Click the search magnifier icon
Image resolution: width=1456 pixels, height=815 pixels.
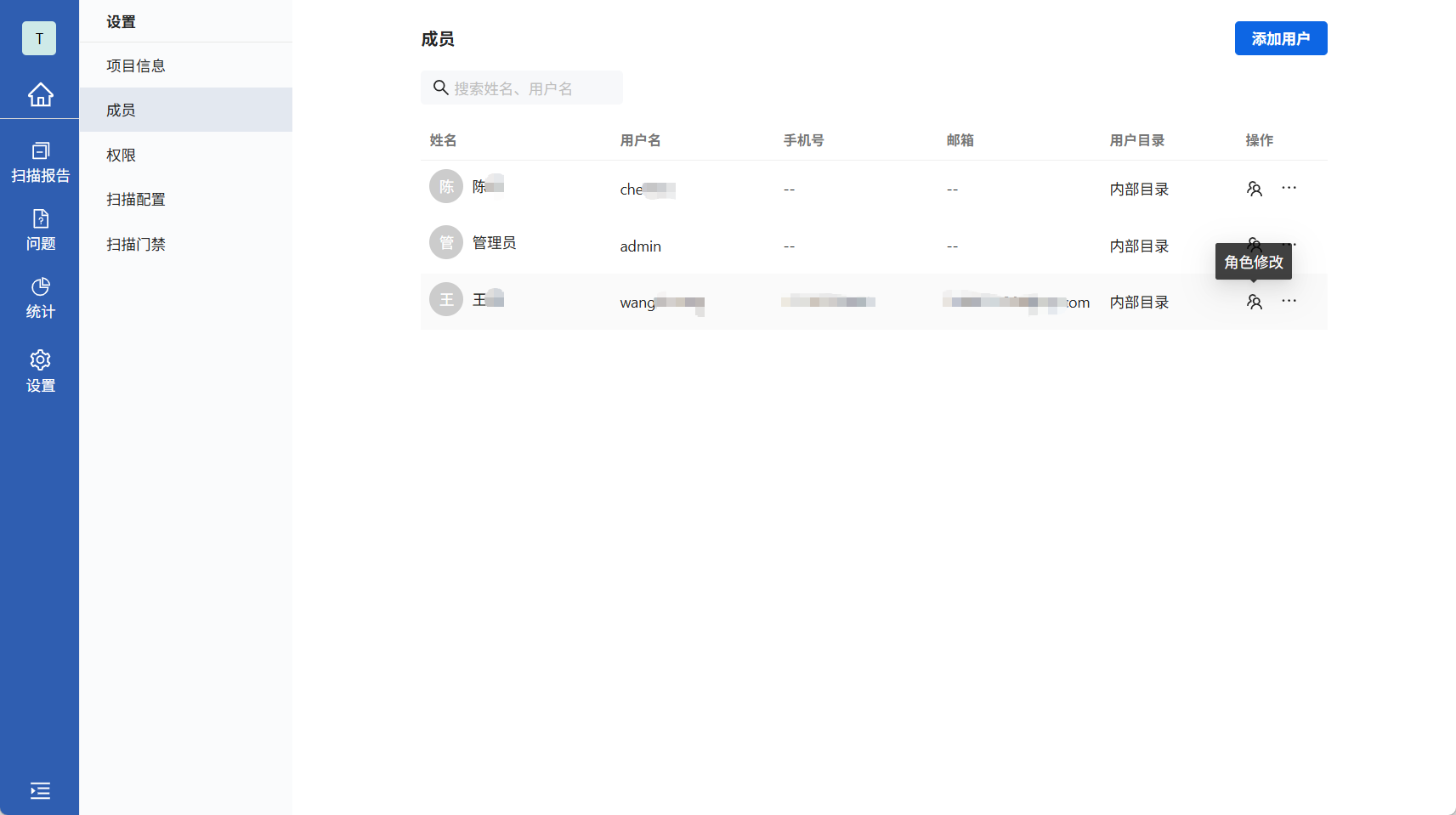(440, 88)
